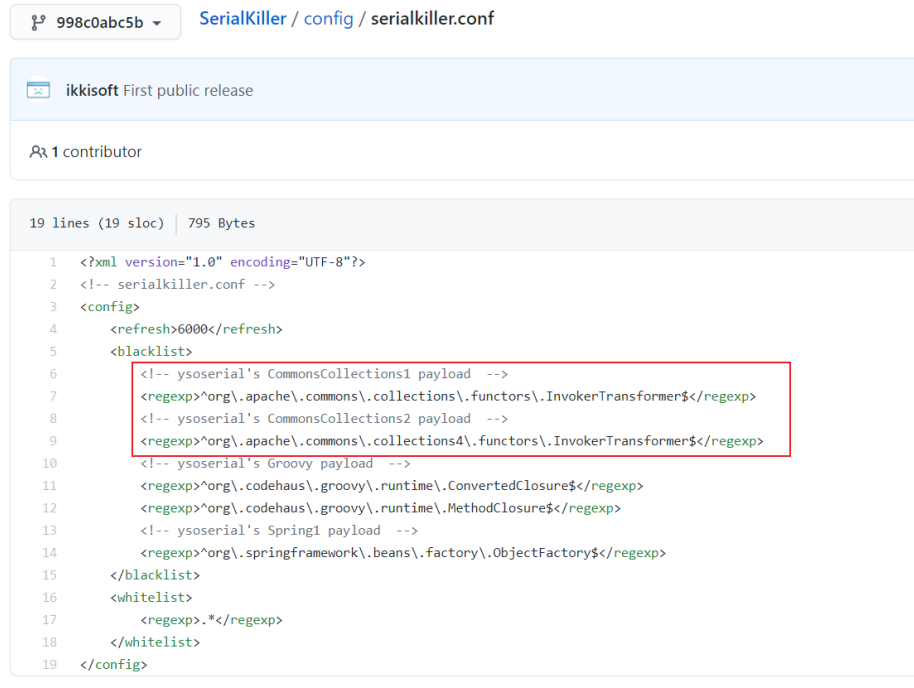This screenshot has height=688, width=914.
Task: Click line number 19 closing config tag
Action: pyautogui.click(x=49, y=664)
